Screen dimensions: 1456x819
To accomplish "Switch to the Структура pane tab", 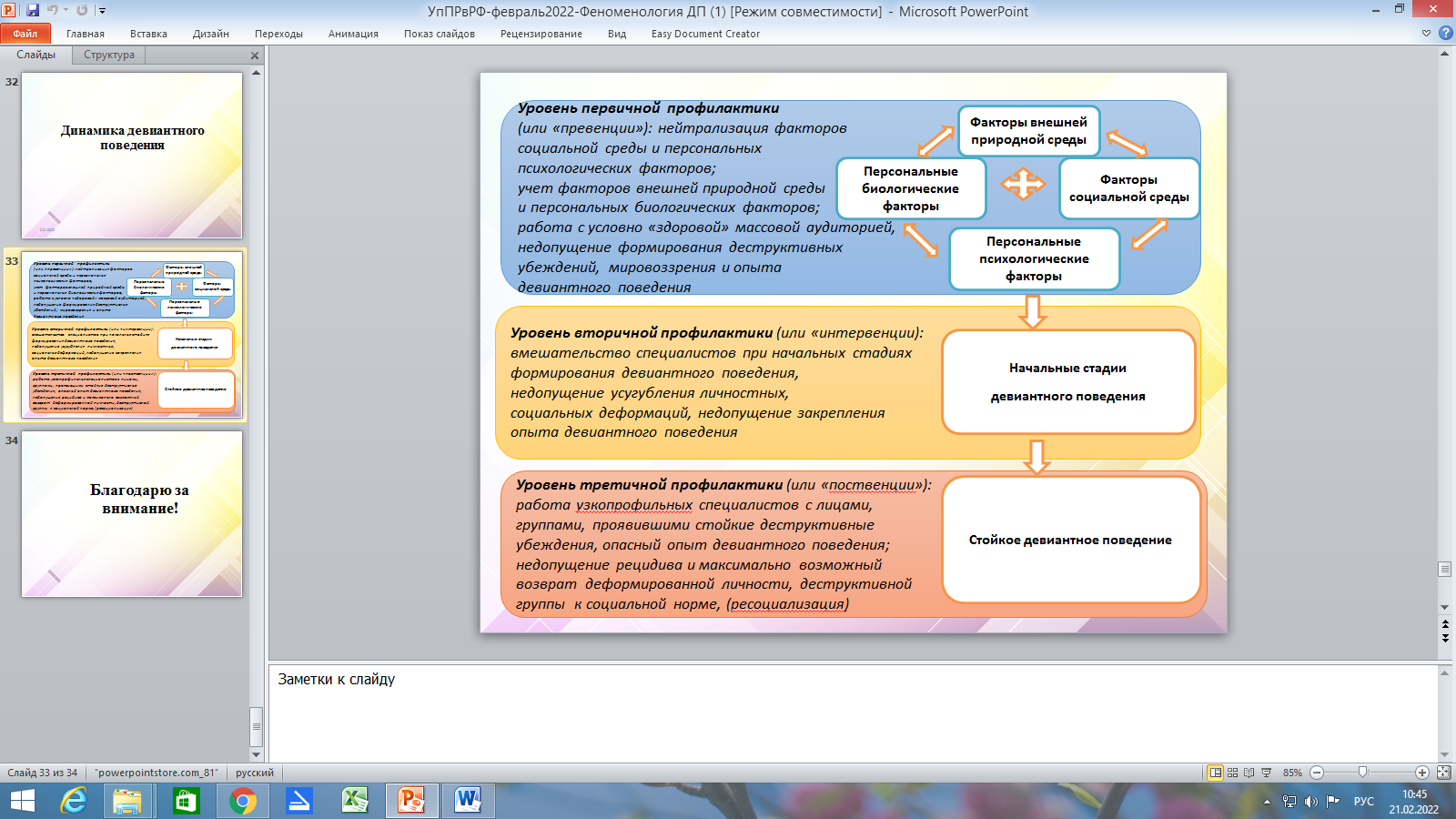I will [x=109, y=55].
